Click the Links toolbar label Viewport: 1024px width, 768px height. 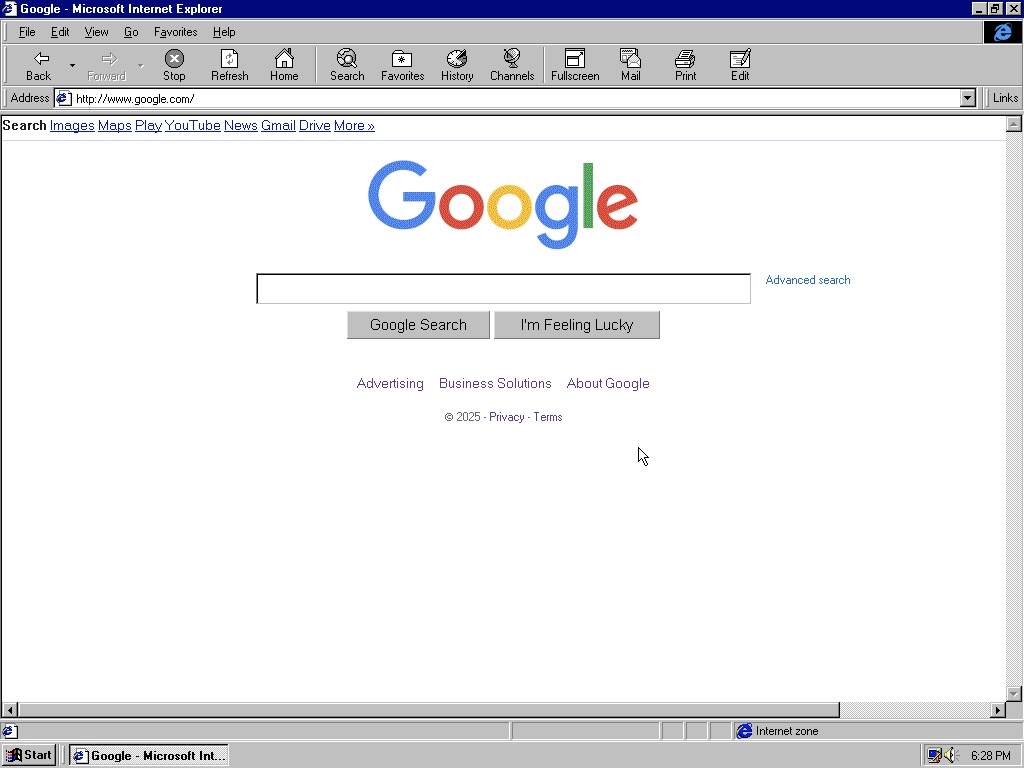coord(1005,98)
